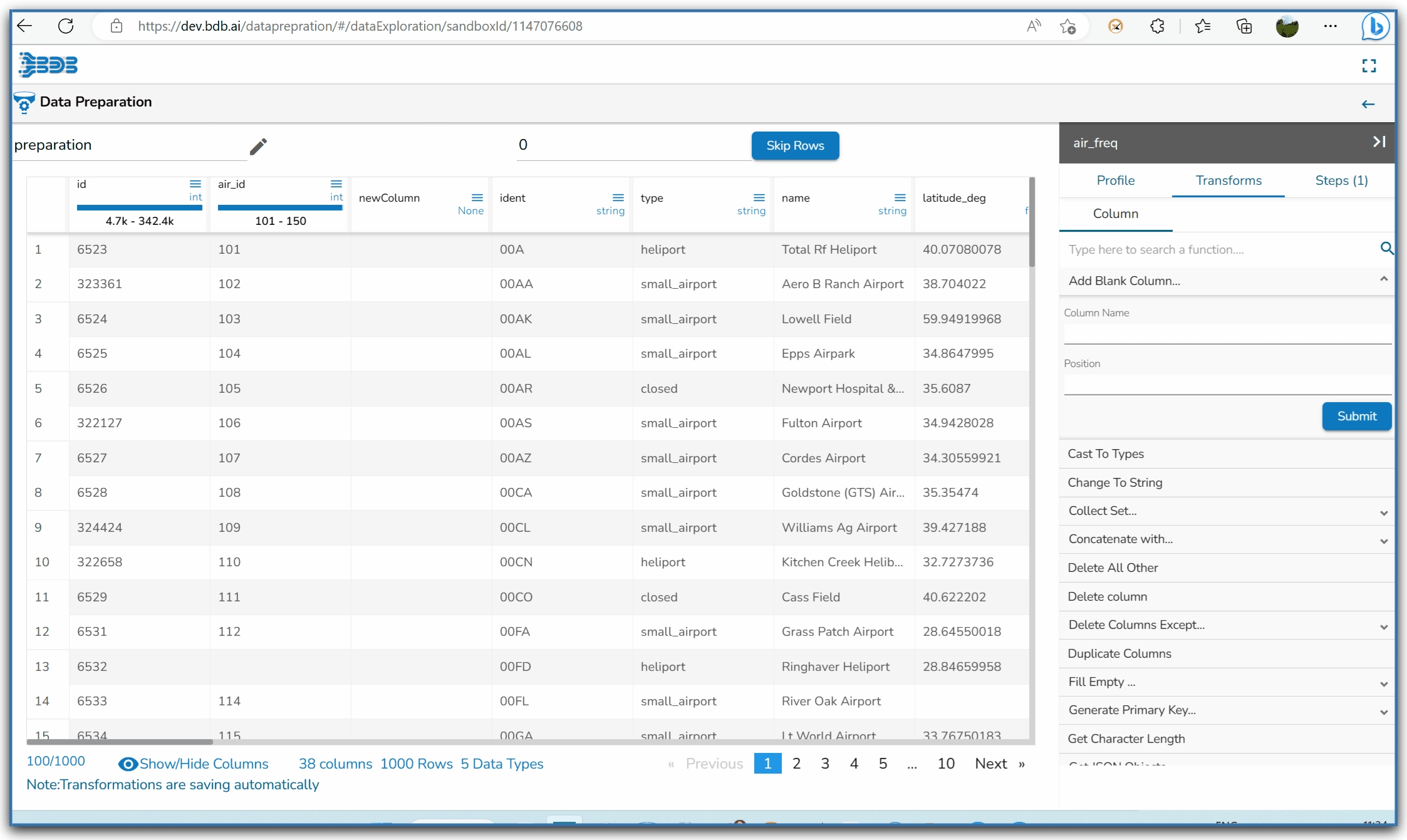Expand Fill Empty options
Image resolution: width=1407 pixels, height=840 pixels.
pyautogui.click(x=1383, y=683)
